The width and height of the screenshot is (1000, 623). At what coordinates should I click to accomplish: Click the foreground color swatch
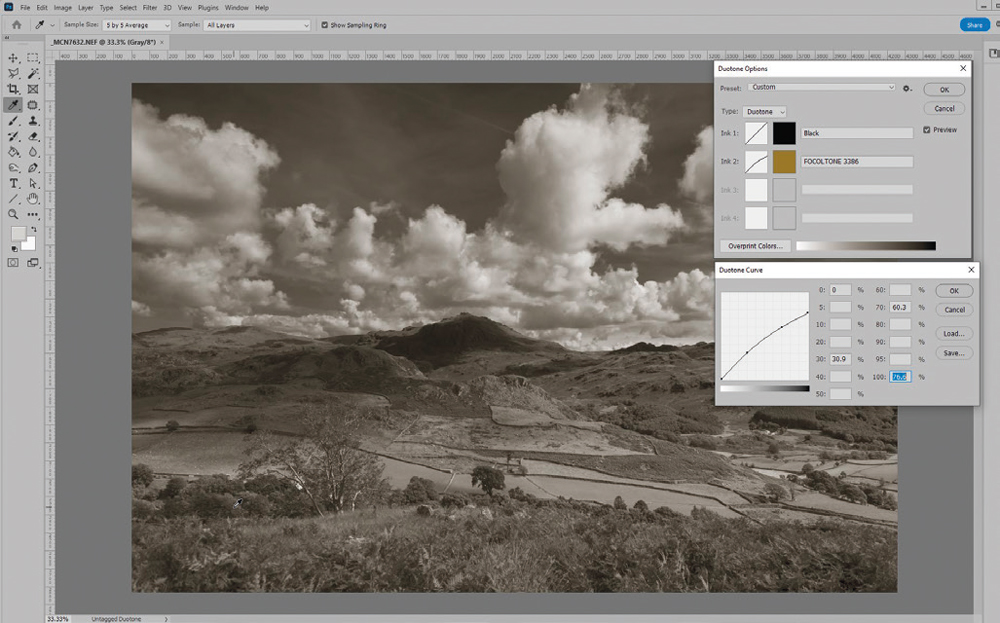click(x=18, y=233)
